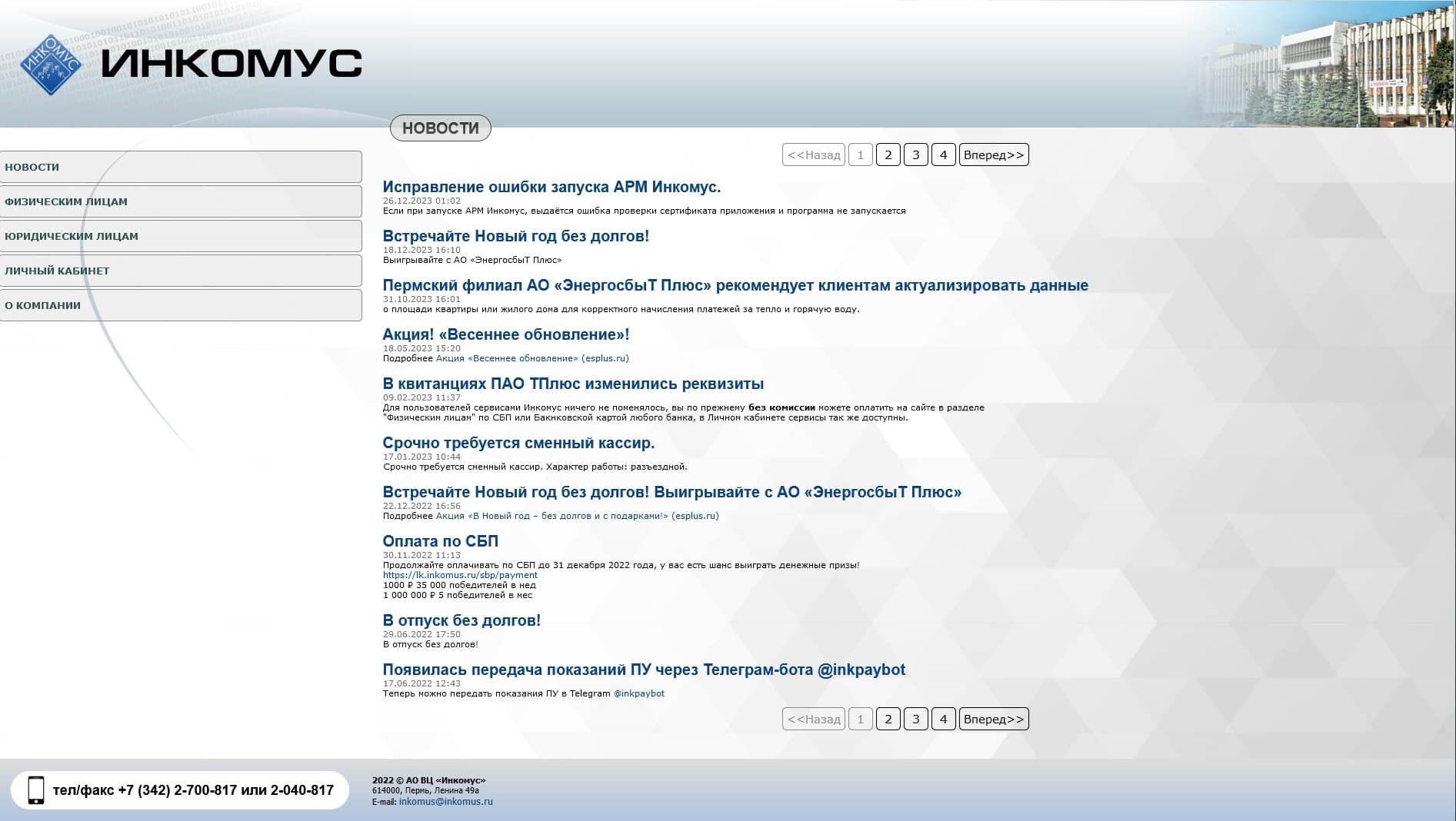Click footer phone number text

(193, 790)
